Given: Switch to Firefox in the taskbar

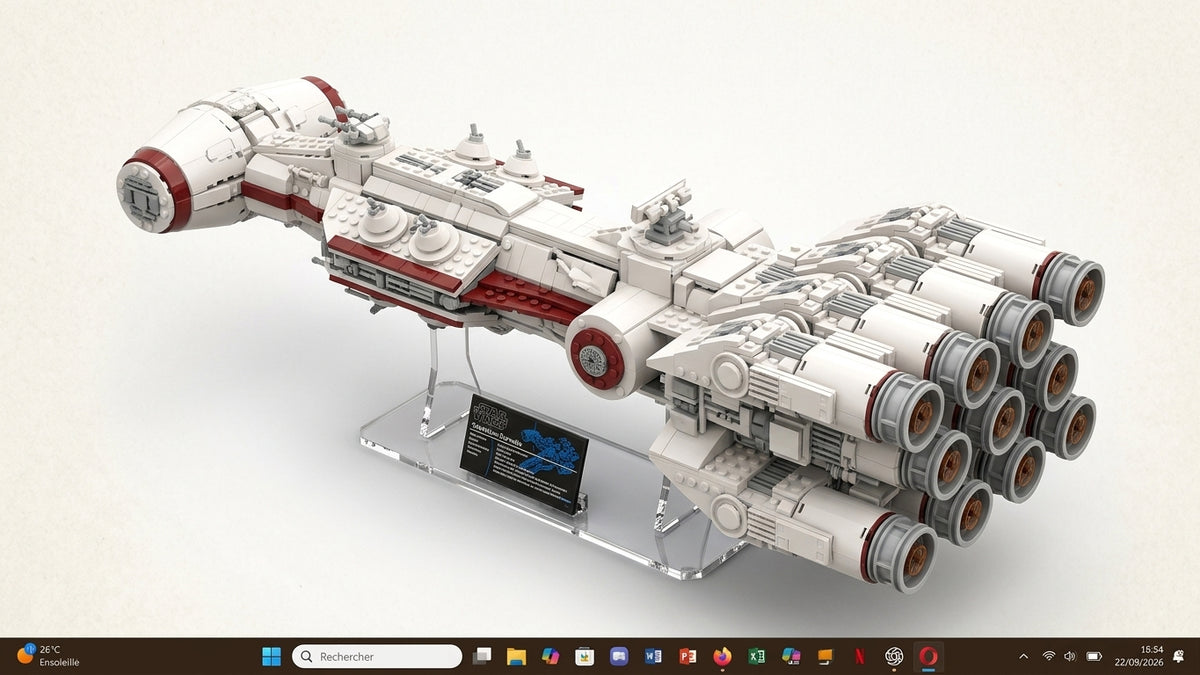Looking at the screenshot, I should 722,656.
